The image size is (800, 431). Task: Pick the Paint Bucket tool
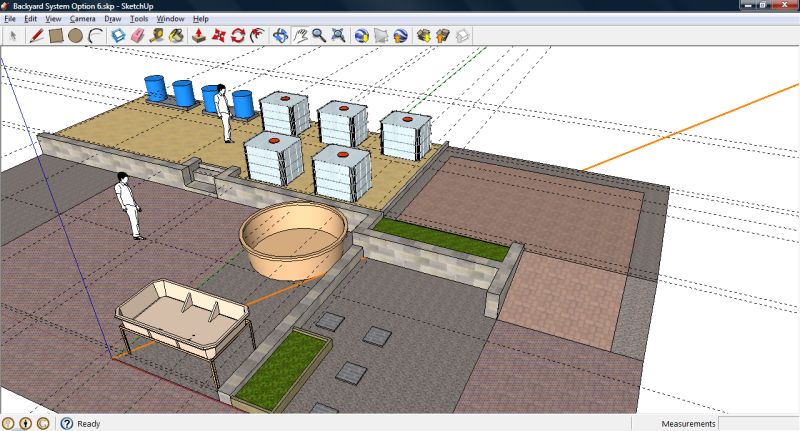[177, 36]
